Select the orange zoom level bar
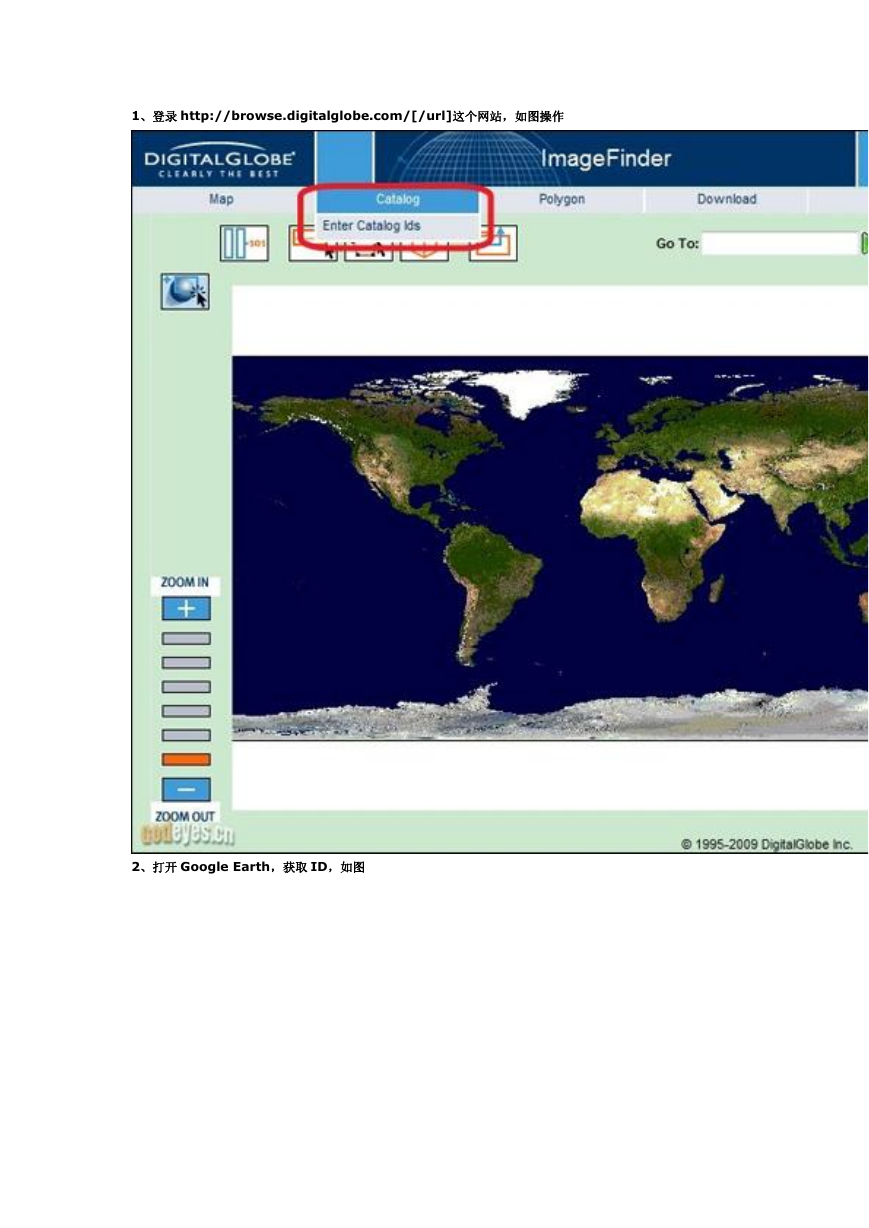The image size is (869, 1228). point(186,759)
